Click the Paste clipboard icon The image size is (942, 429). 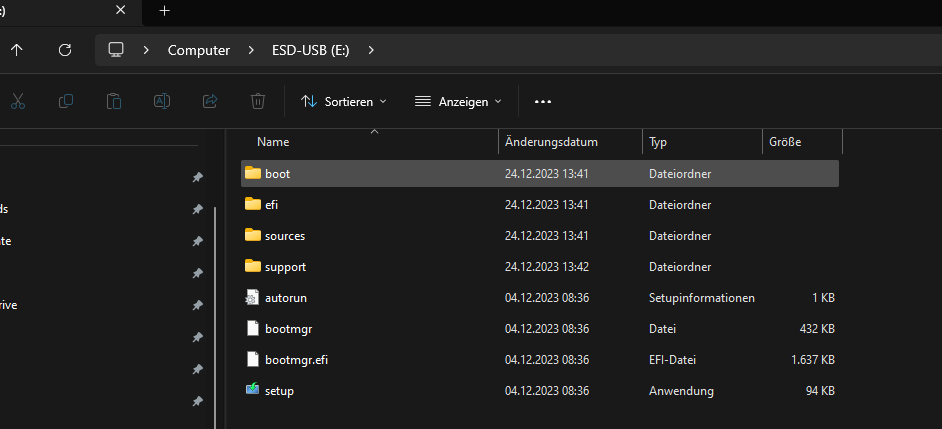click(x=114, y=101)
